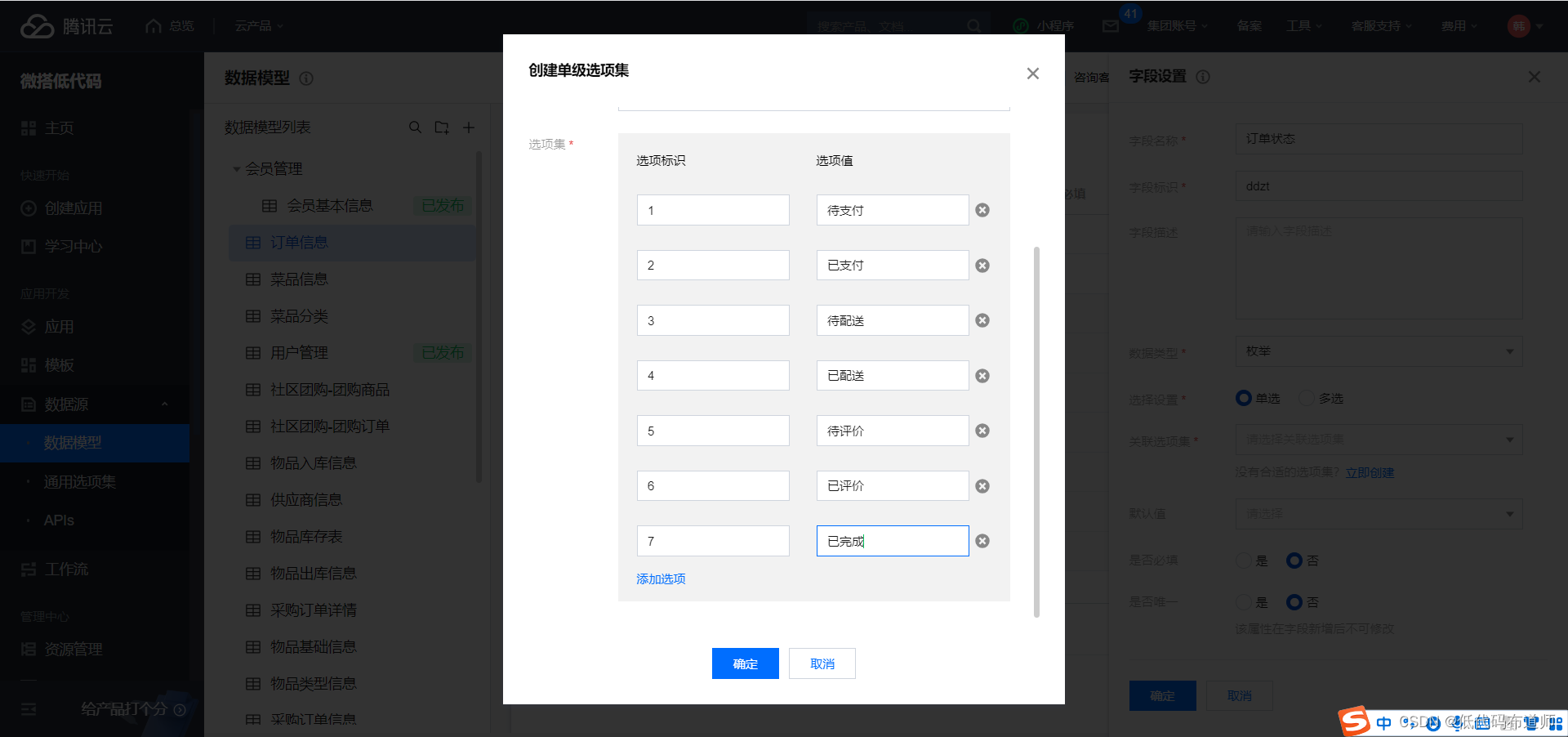The height and width of the screenshot is (737, 1568).
Task: Click the Sogou input method S icon
Action: tap(1354, 721)
